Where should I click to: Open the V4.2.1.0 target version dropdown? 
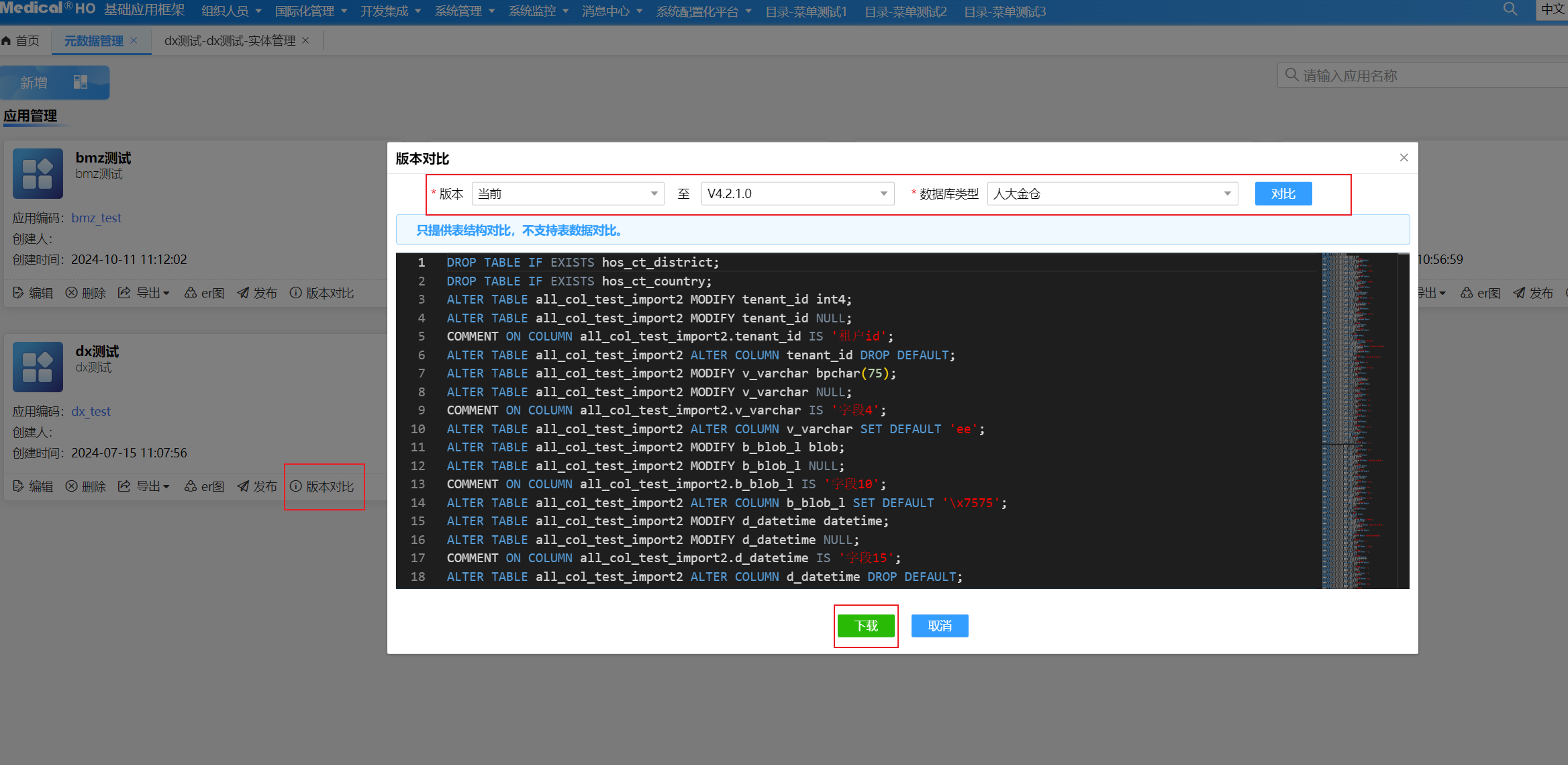pyautogui.click(x=797, y=193)
